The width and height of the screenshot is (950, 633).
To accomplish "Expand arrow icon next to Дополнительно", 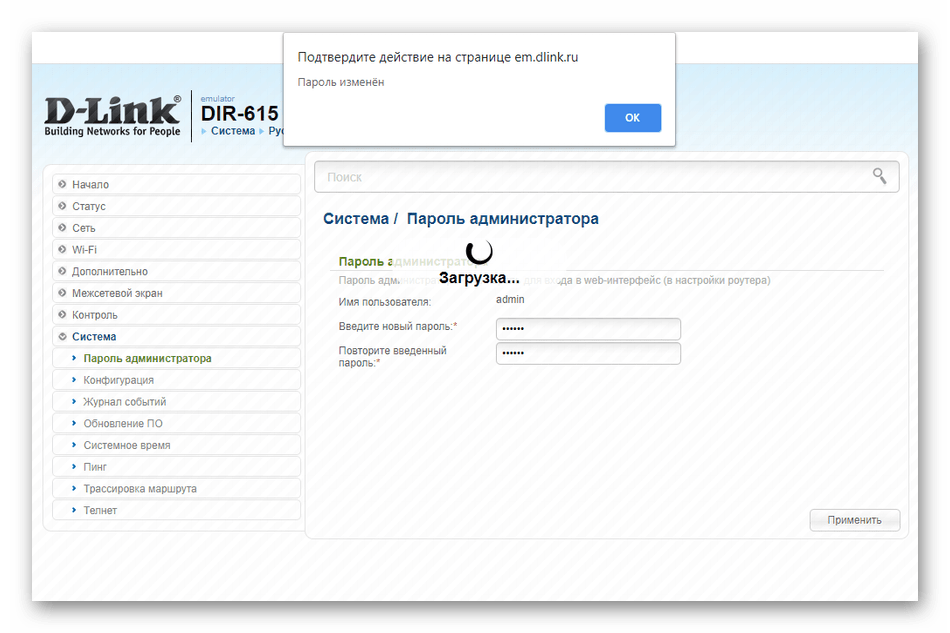I will pos(62,271).
